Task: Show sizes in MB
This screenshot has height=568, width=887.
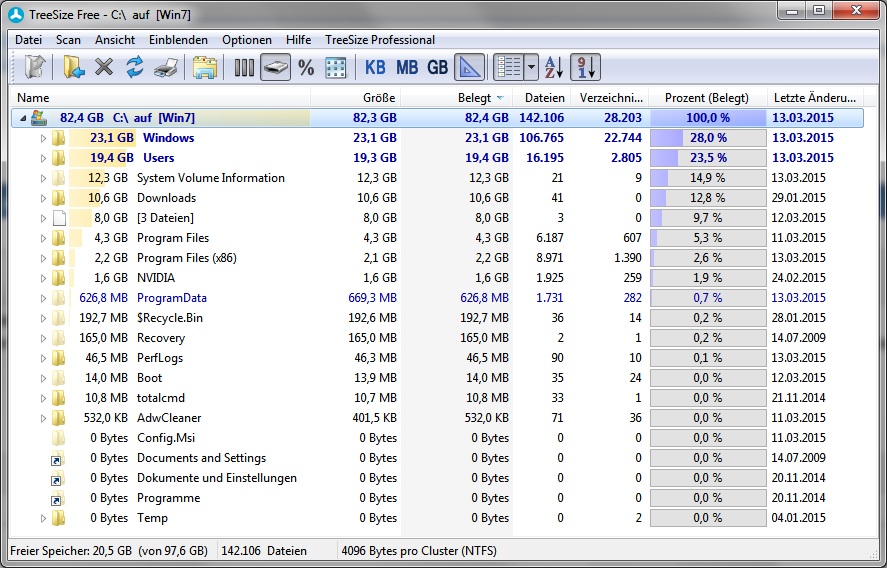Action: pos(407,68)
